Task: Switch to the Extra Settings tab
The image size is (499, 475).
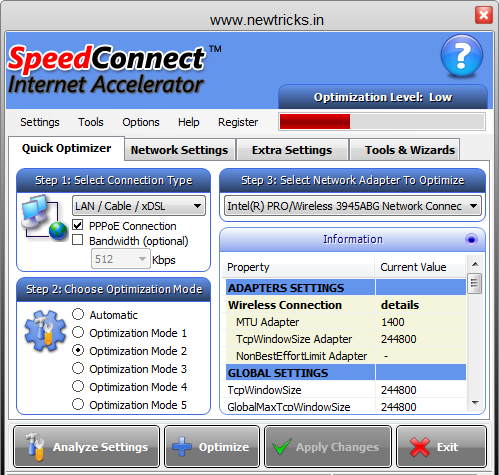Action: point(292,150)
